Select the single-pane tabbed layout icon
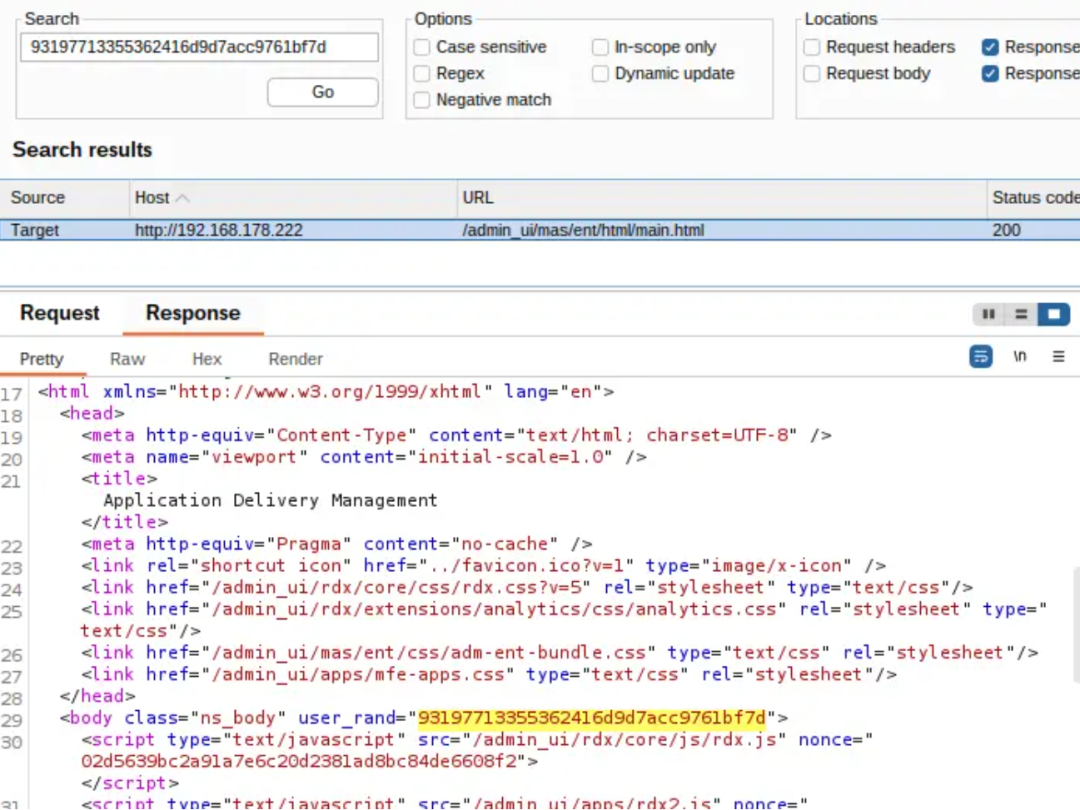Image resolution: width=1080 pixels, height=810 pixels. (x=1053, y=314)
